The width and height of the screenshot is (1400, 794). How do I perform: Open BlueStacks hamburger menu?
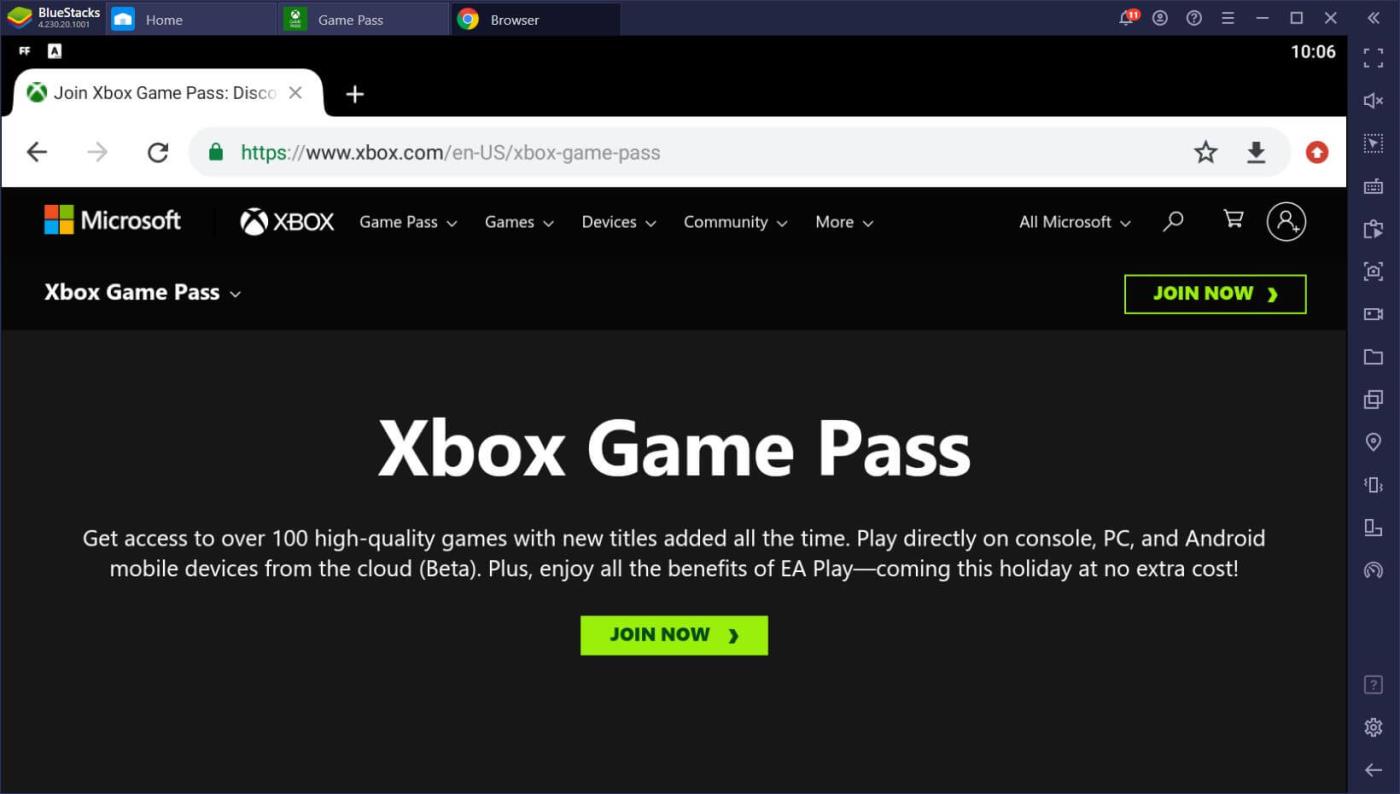tap(1228, 18)
